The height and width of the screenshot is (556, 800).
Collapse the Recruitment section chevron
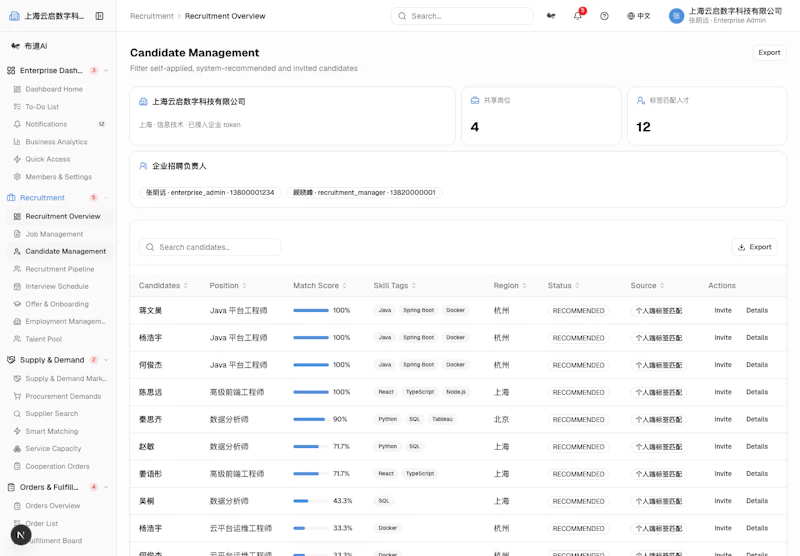pyautogui.click(x=106, y=197)
